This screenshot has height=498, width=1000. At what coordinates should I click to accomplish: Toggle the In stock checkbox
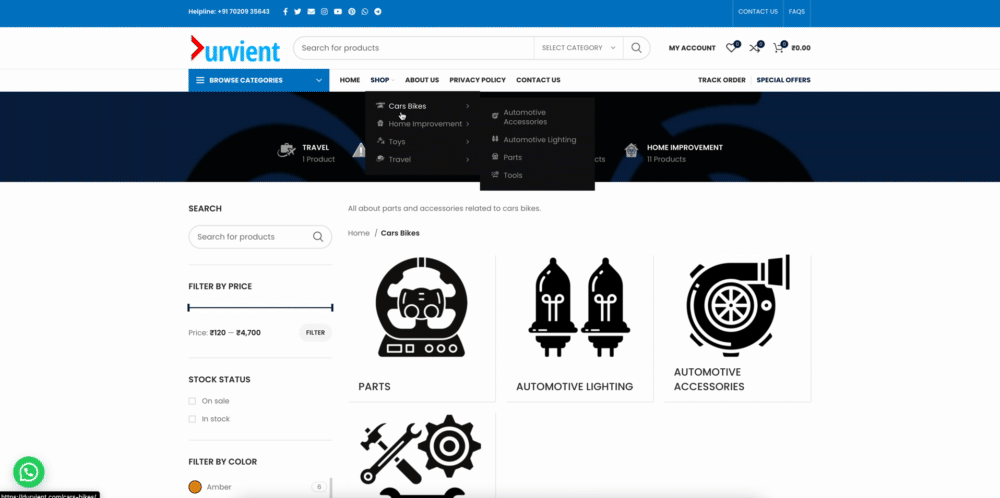pos(192,419)
